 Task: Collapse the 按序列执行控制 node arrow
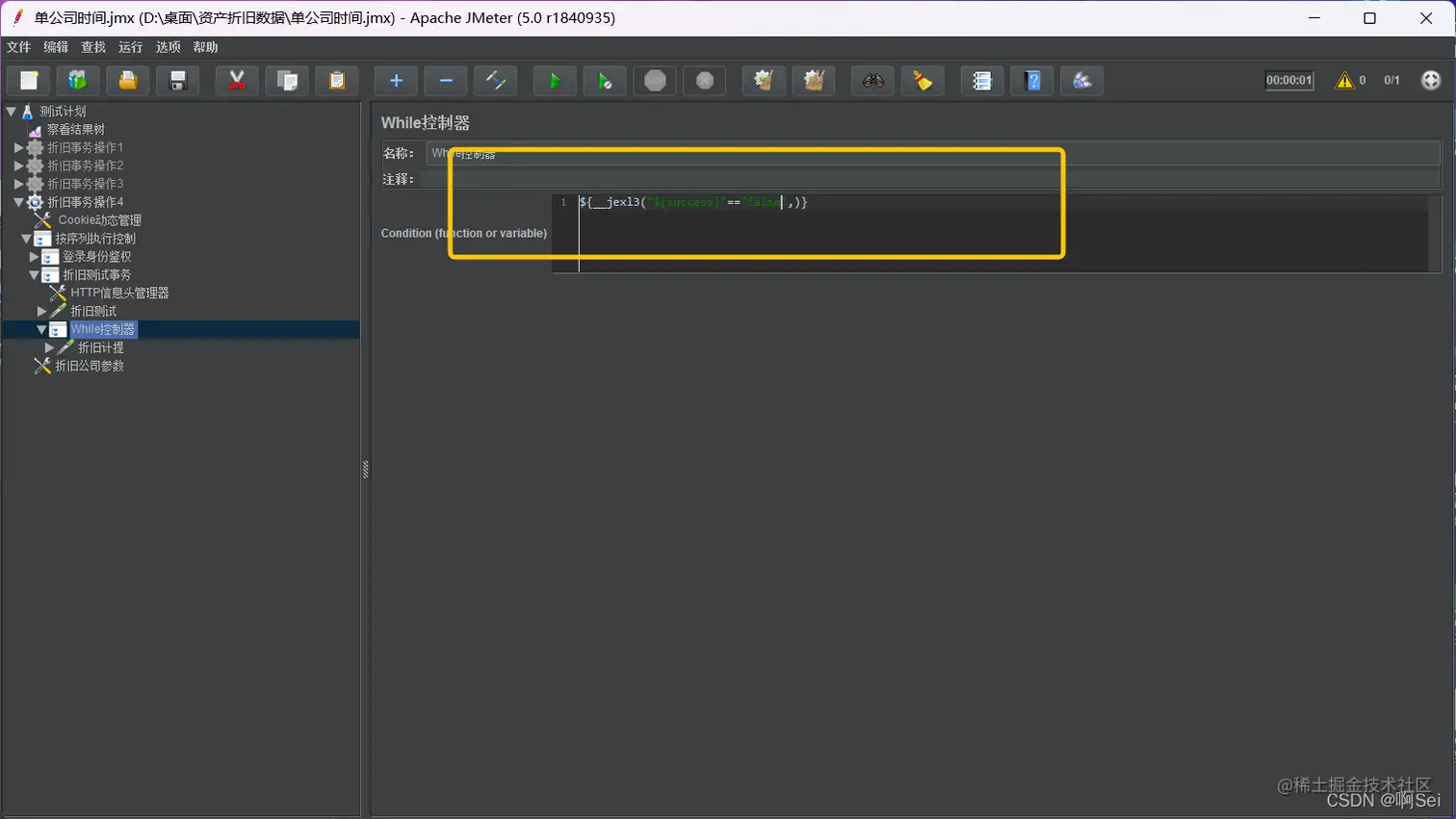26,239
